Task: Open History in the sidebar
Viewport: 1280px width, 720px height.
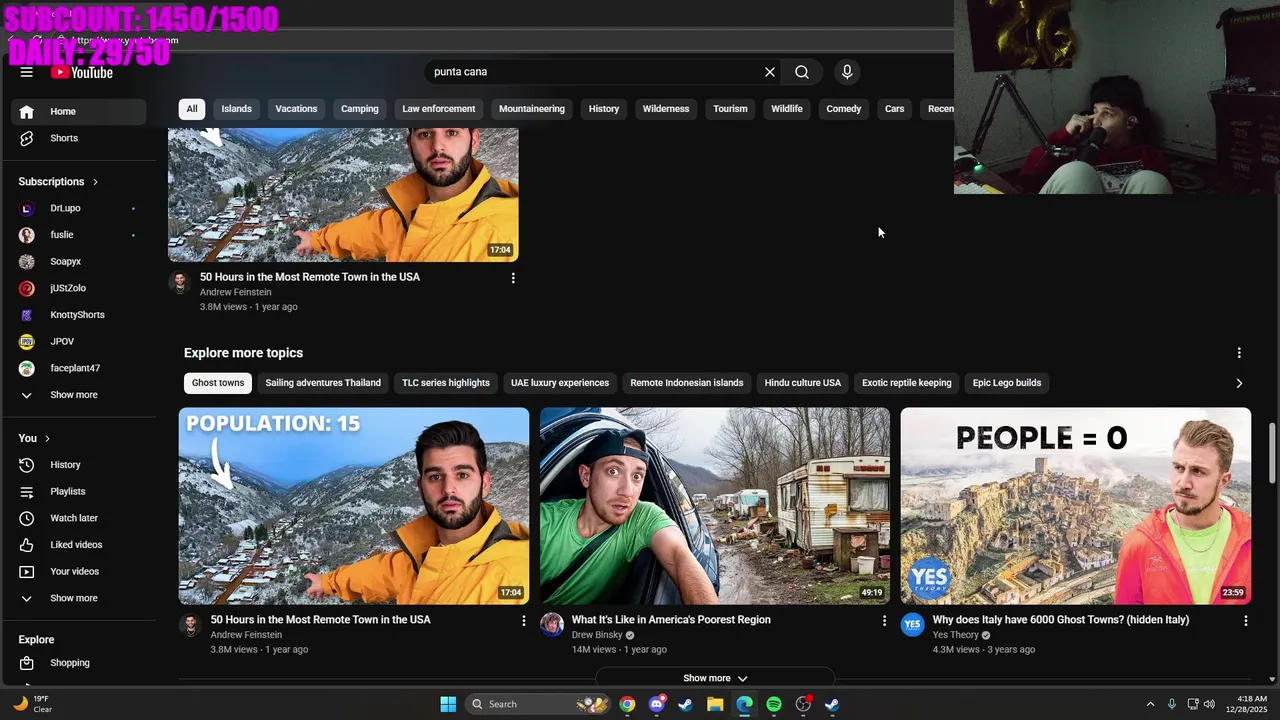Action: click(x=79, y=465)
